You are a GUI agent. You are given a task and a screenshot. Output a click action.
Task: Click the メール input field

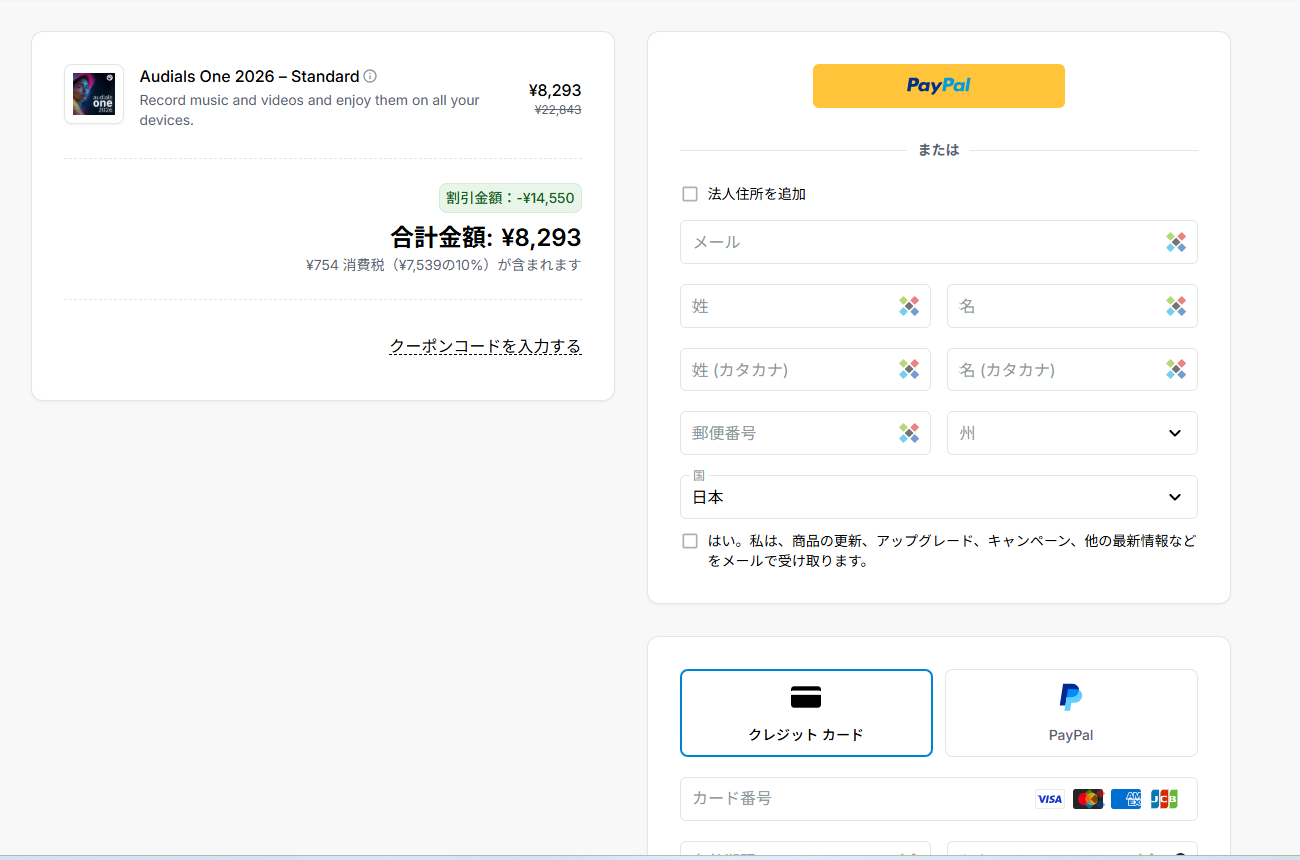point(939,242)
